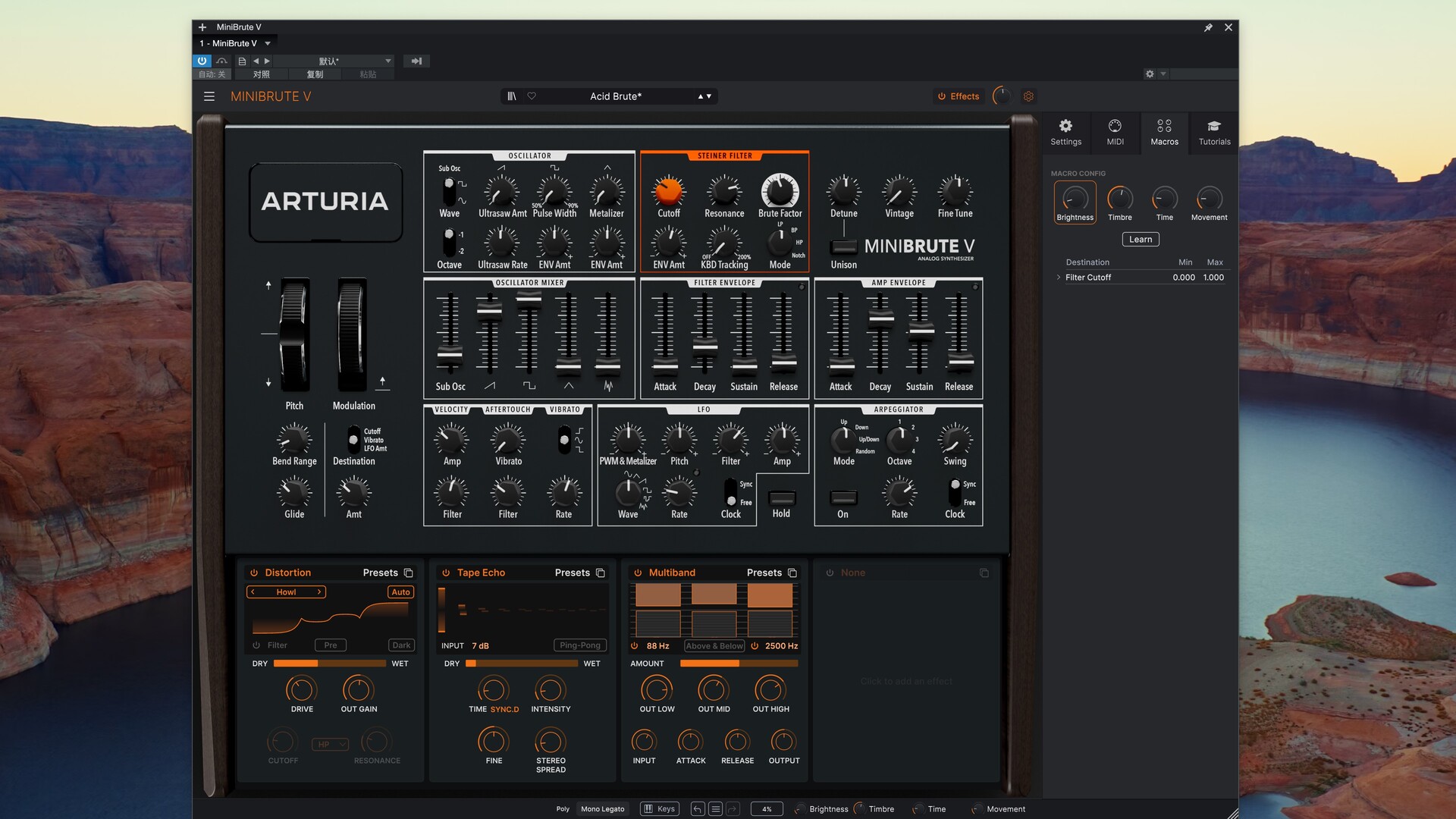Toggle Distortion effect power icon

(254, 573)
